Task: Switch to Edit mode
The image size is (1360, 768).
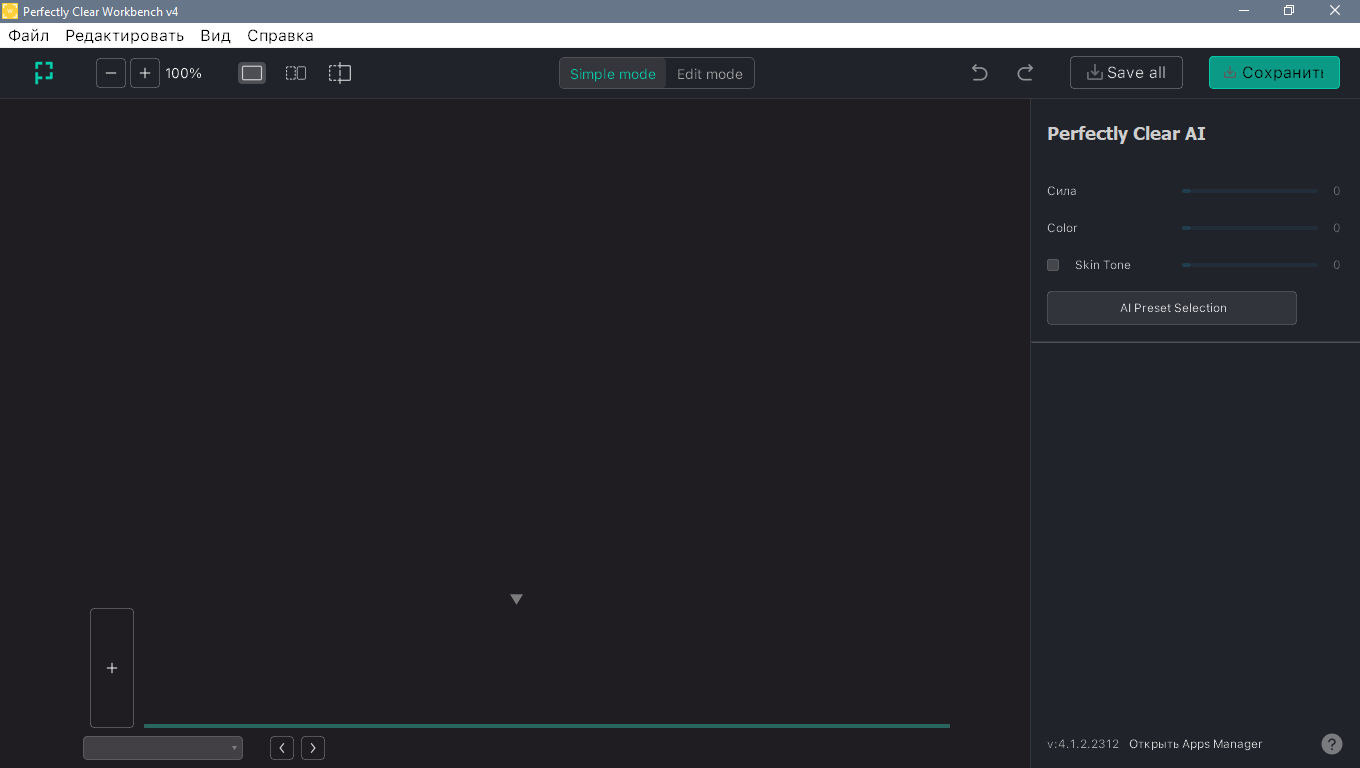Action: point(709,74)
